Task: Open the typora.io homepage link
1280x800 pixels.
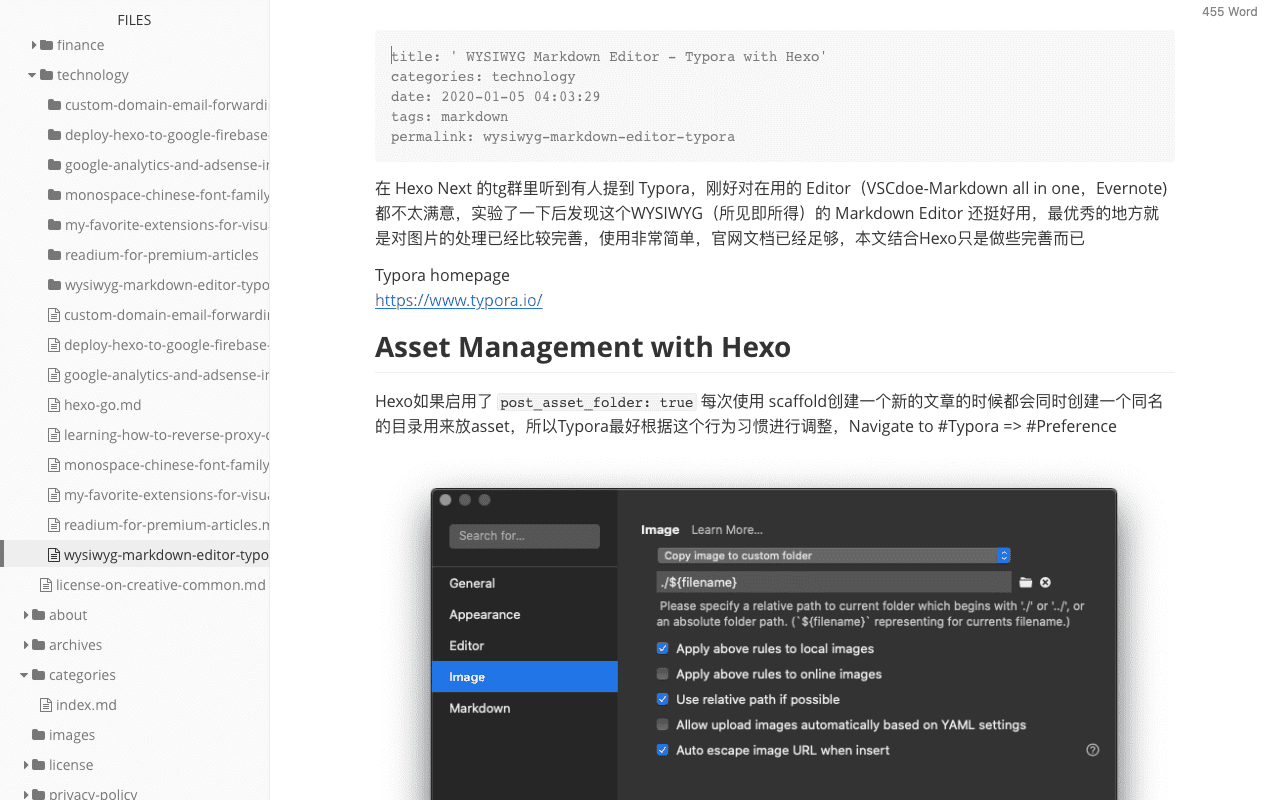Action: [x=458, y=300]
